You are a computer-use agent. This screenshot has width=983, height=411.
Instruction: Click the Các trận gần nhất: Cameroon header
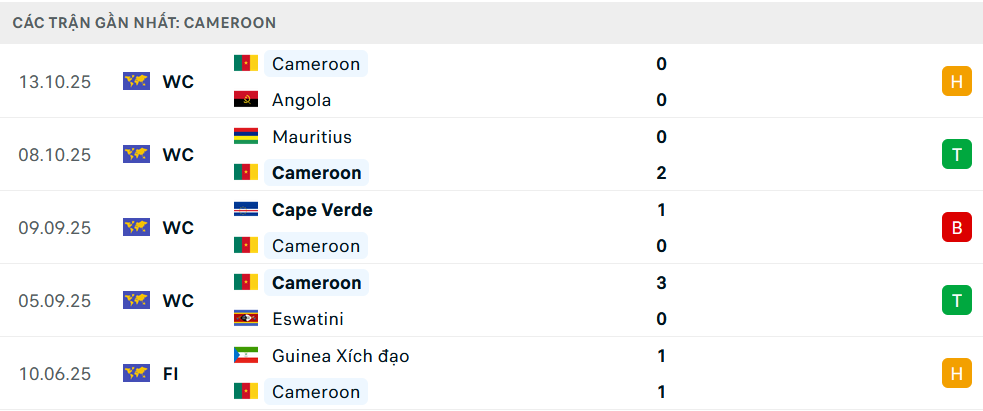[x=145, y=22]
